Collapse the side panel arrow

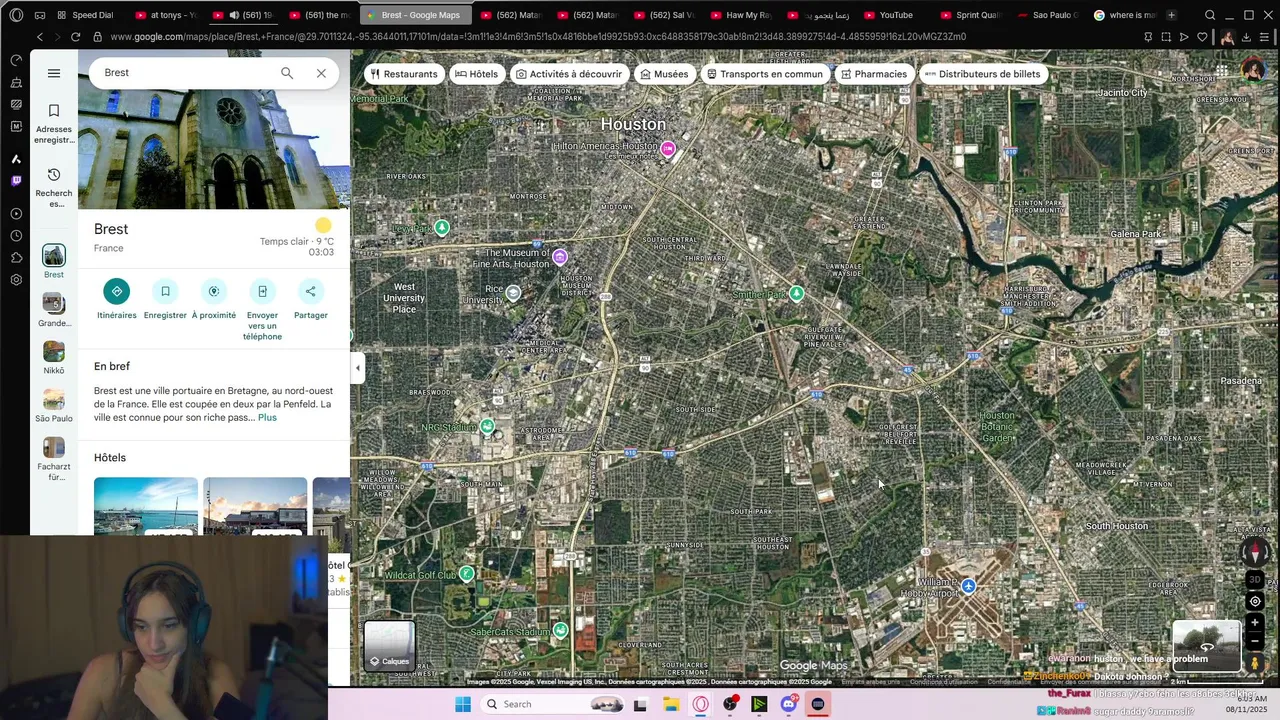[x=357, y=368]
